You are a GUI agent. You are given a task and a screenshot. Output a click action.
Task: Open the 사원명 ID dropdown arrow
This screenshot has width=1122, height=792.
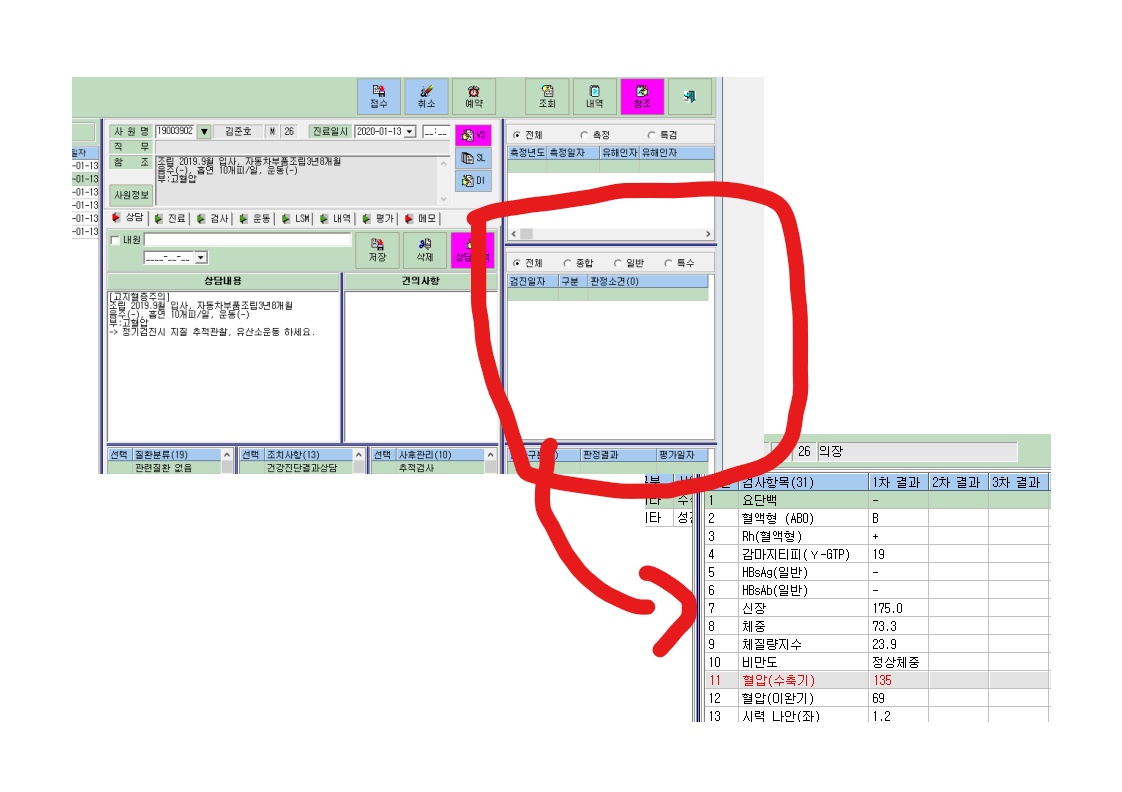(x=204, y=132)
